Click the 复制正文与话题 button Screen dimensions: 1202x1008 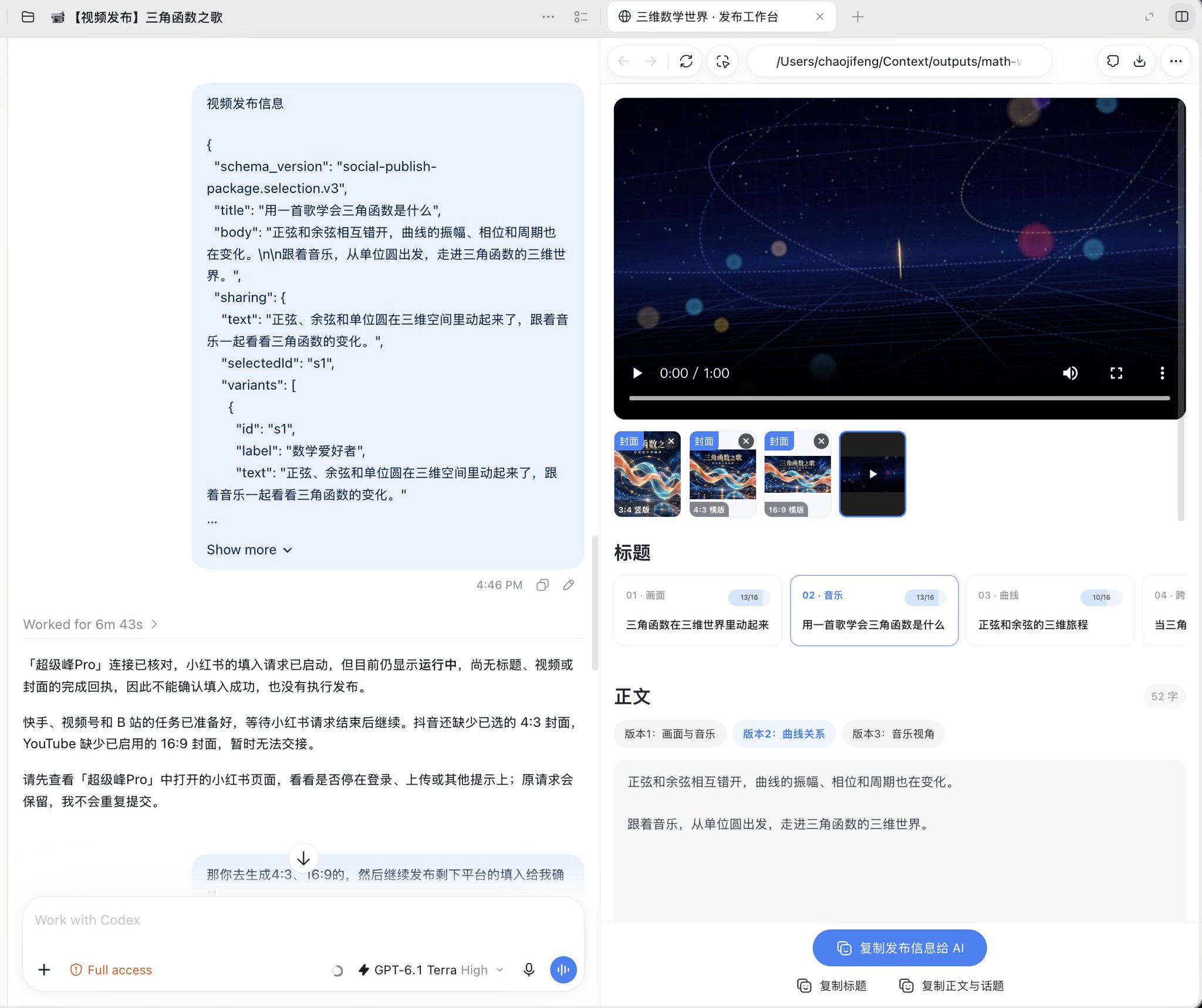[952, 986]
